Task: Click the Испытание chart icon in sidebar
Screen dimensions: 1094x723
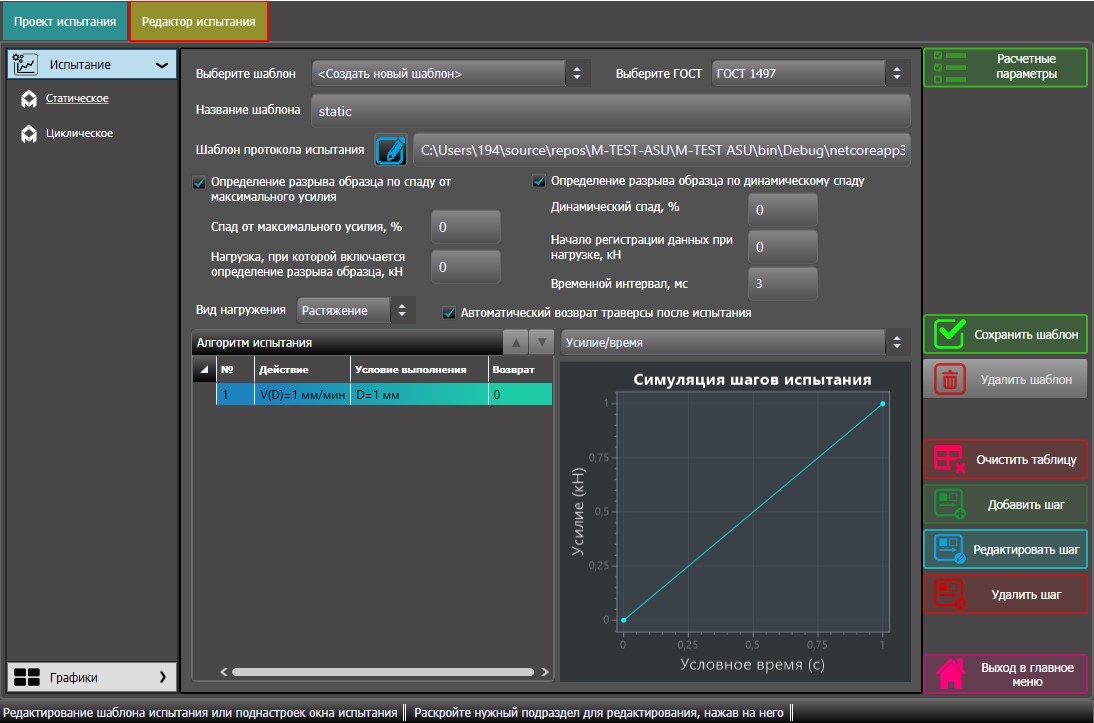Action: click(26, 64)
